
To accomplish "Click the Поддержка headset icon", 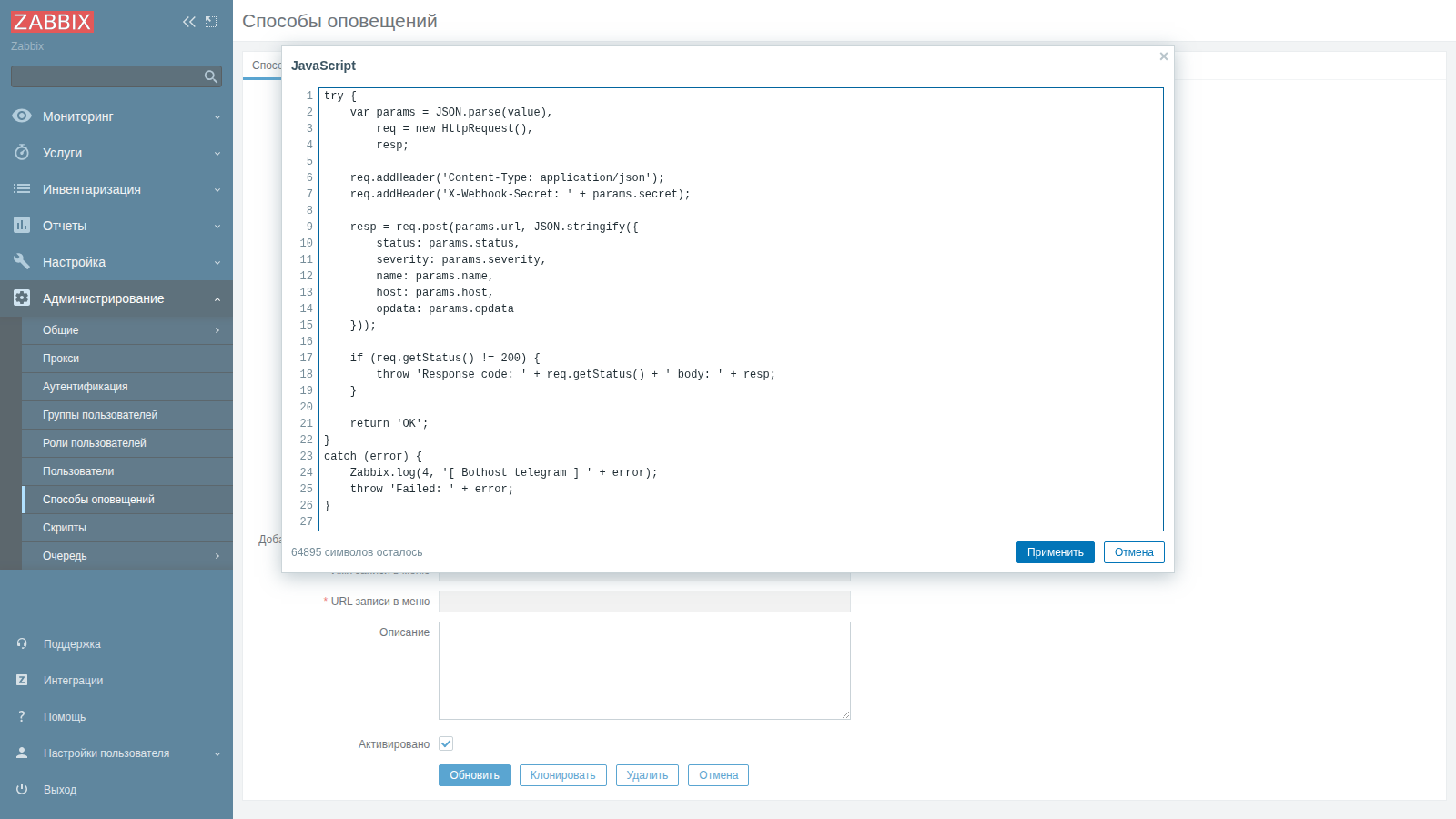I will pyautogui.click(x=22, y=643).
